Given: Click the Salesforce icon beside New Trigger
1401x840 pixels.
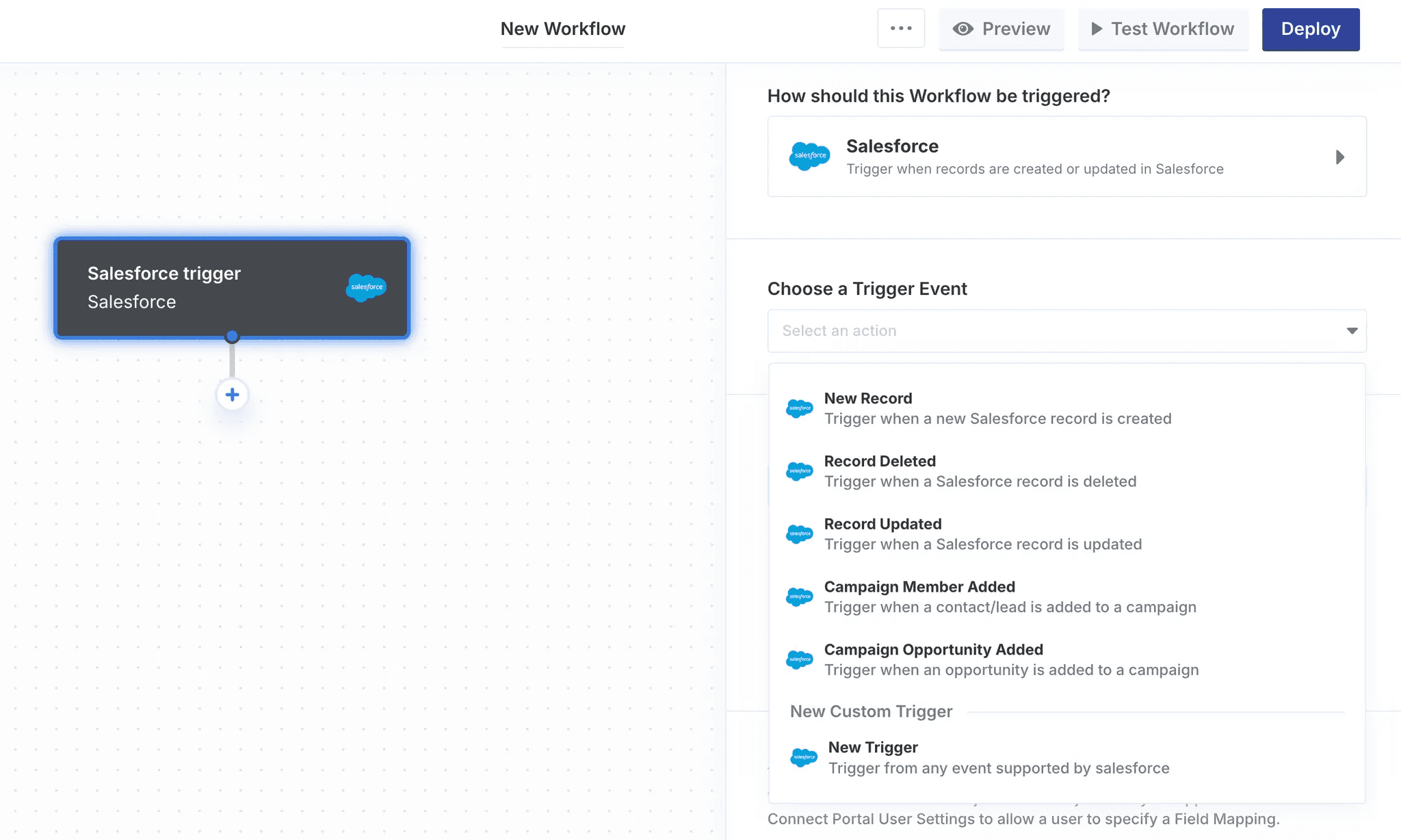Looking at the screenshot, I should 803,757.
